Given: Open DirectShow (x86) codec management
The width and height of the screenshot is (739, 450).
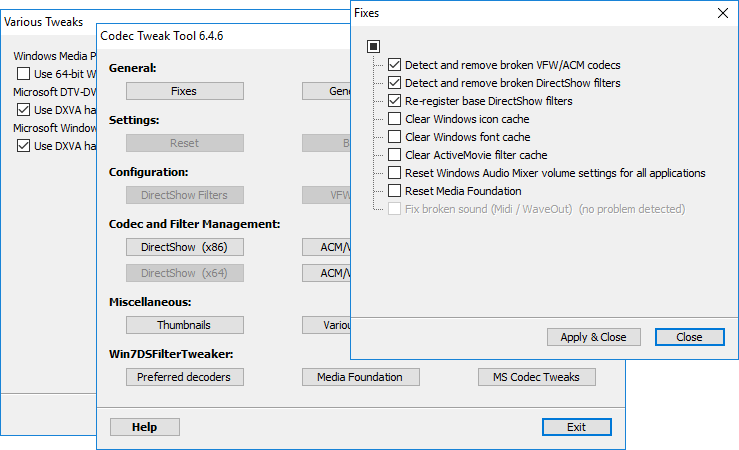Looking at the screenshot, I should pos(184,247).
